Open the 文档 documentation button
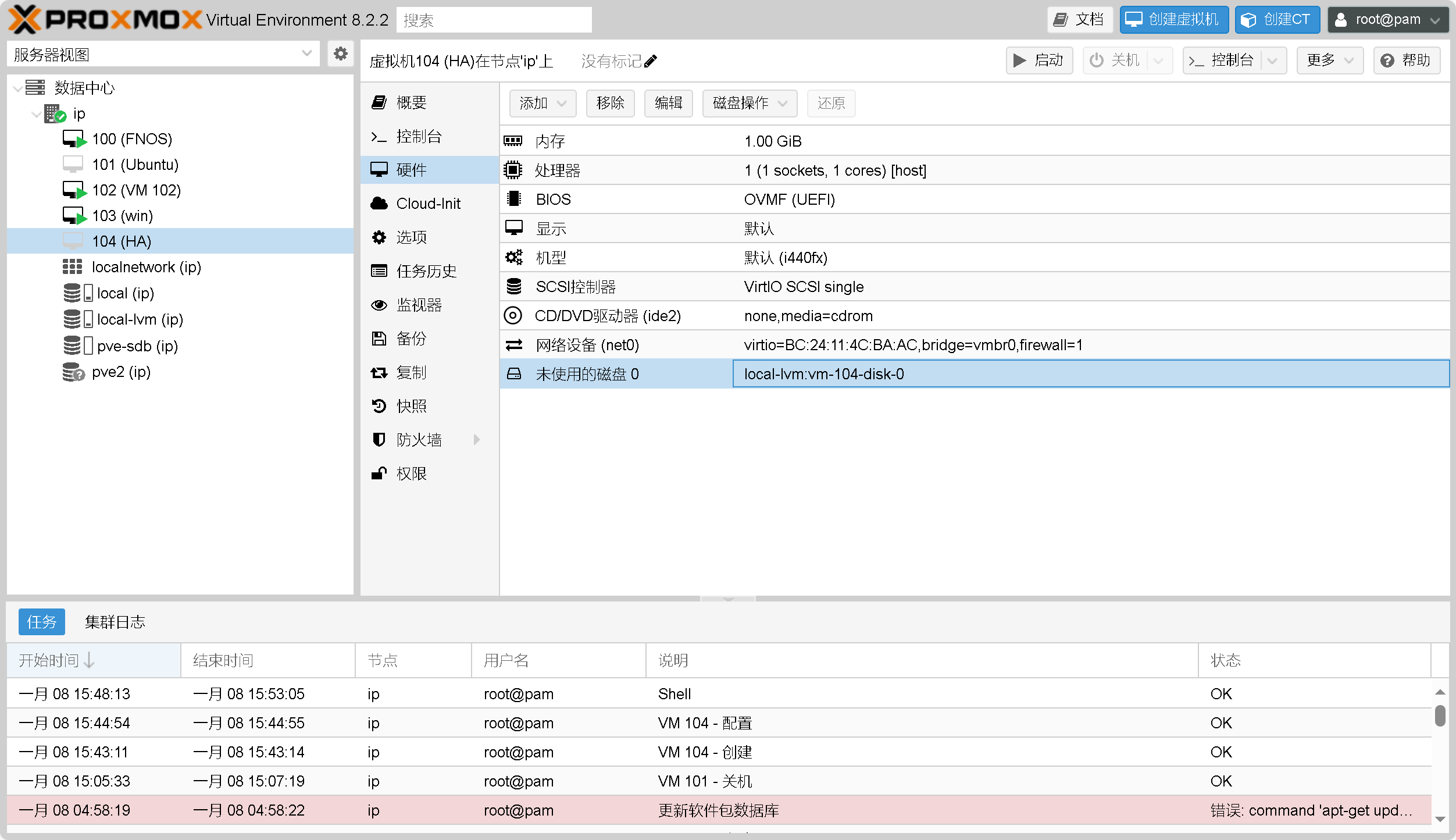1456x840 pixels. coord(1080,19)
